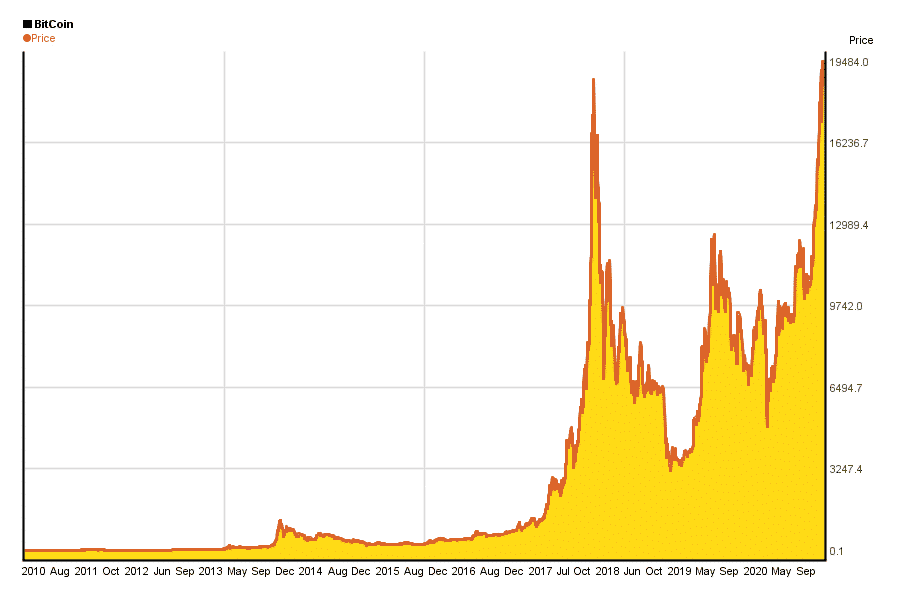Image resolution: width=900 pixels, height=600 pixels.
Task: Click the 2018 year label on time axis
Action: (x=607, y=571)
